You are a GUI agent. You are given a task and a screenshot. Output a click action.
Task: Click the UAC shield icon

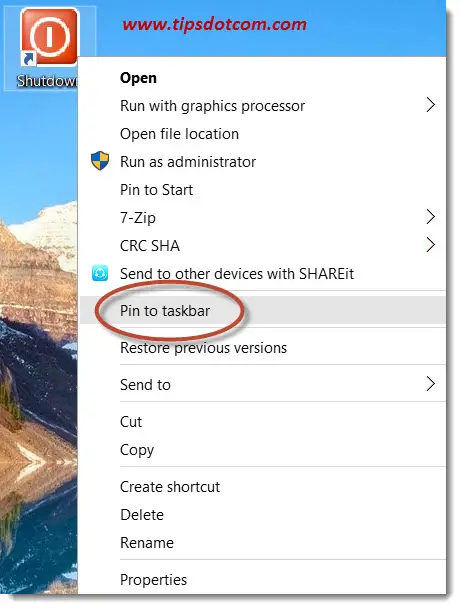[100, 161]
